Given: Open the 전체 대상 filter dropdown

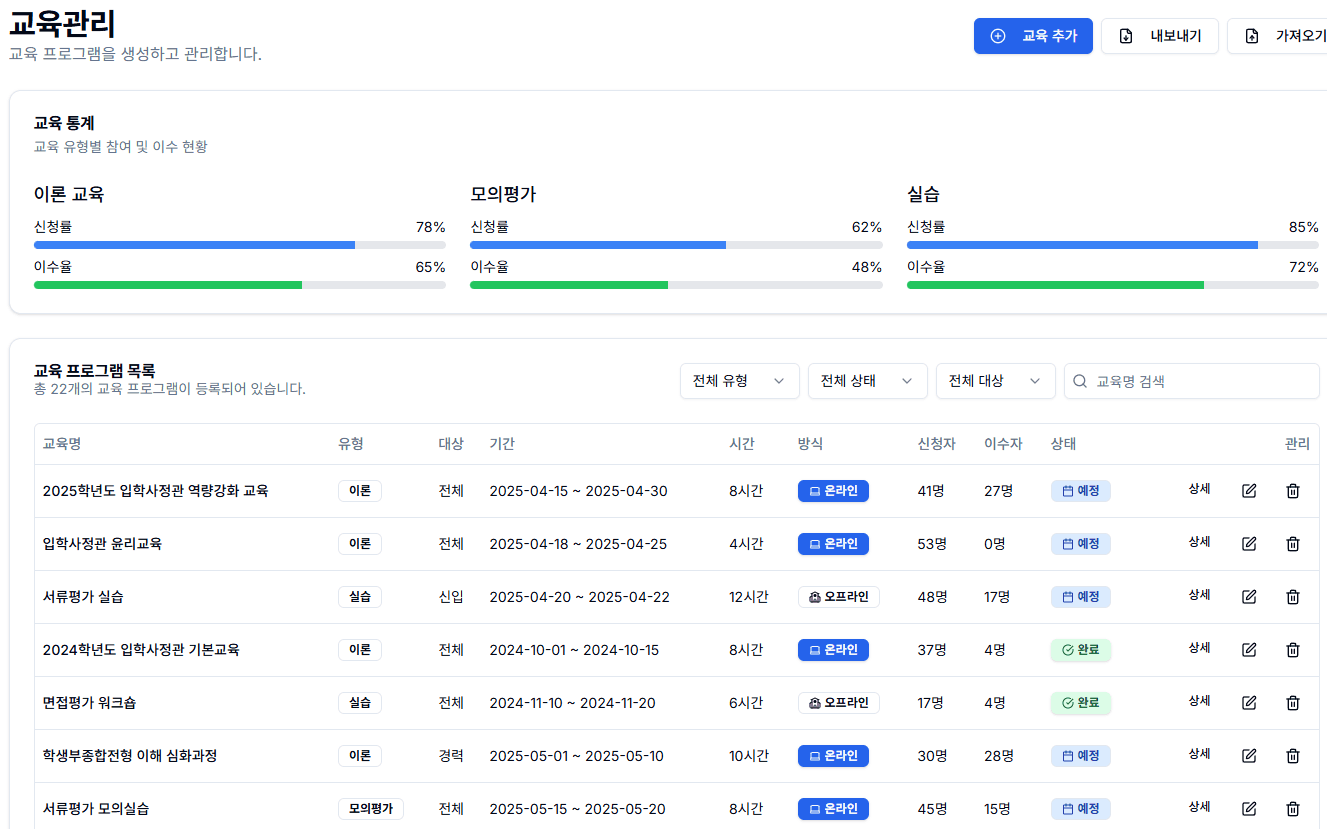Looking at the screenshot, I should 996,381.
